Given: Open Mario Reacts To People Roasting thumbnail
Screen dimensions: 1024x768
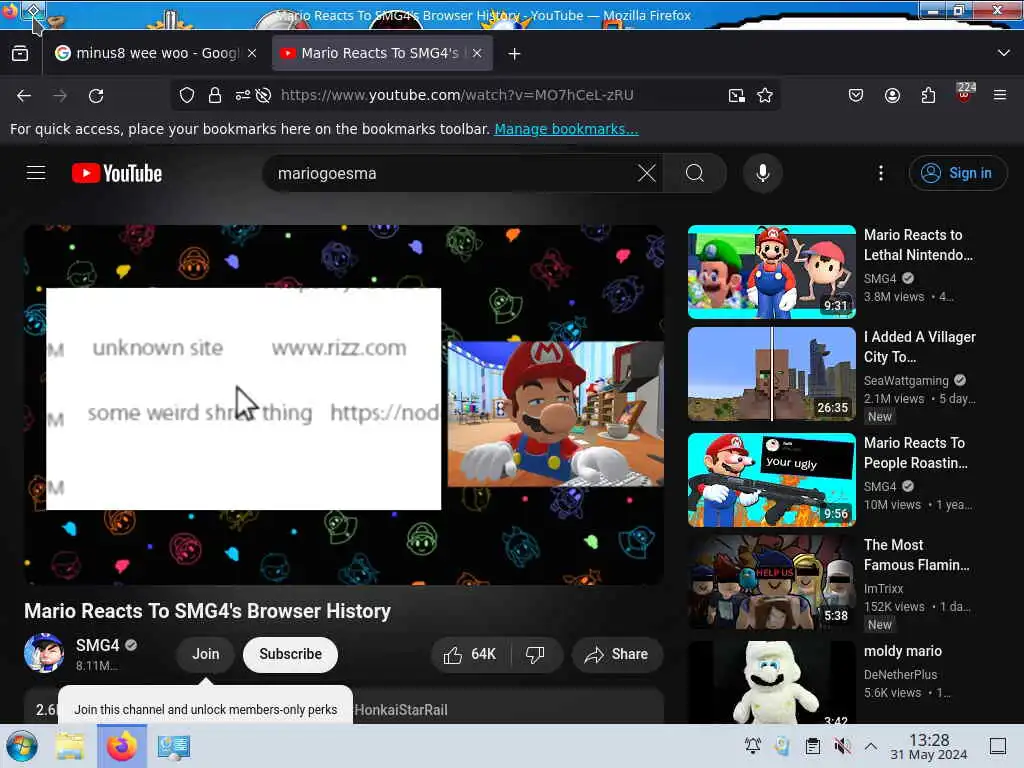Looking at the screenshot, I should (x=772, y=480).
